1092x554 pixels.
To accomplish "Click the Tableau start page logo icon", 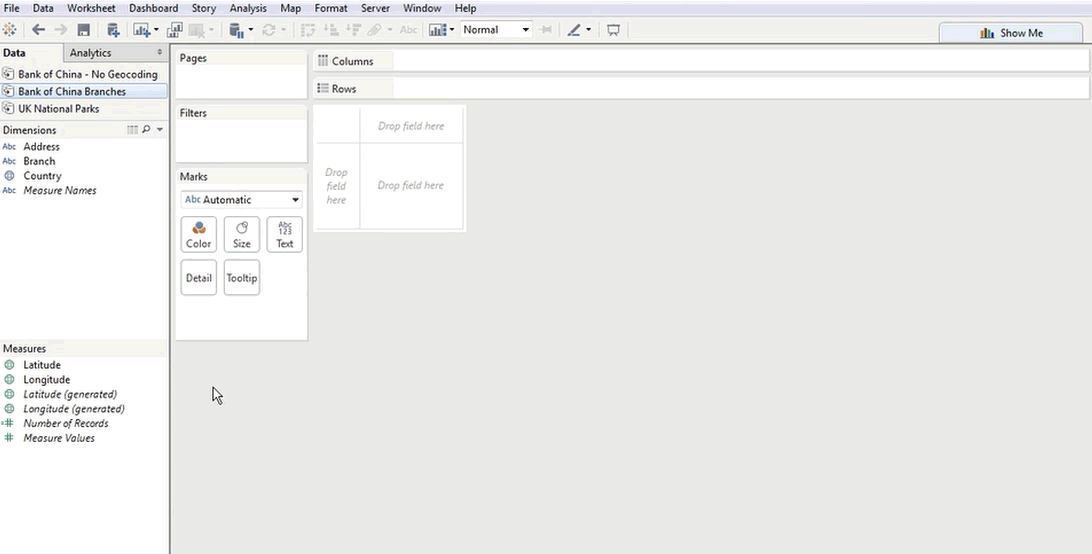I will pos(10,30).
